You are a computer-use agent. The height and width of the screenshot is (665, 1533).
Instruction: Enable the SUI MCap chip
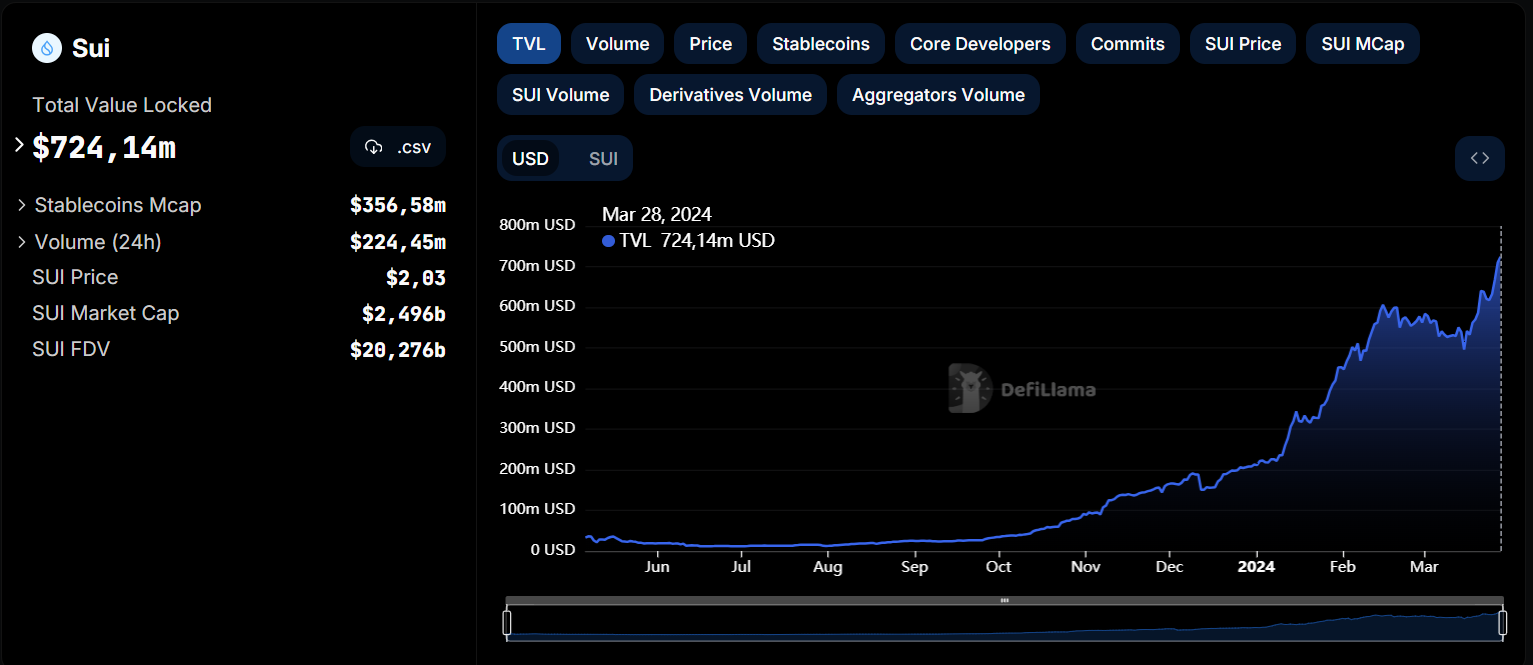[x=1363, y=44]
